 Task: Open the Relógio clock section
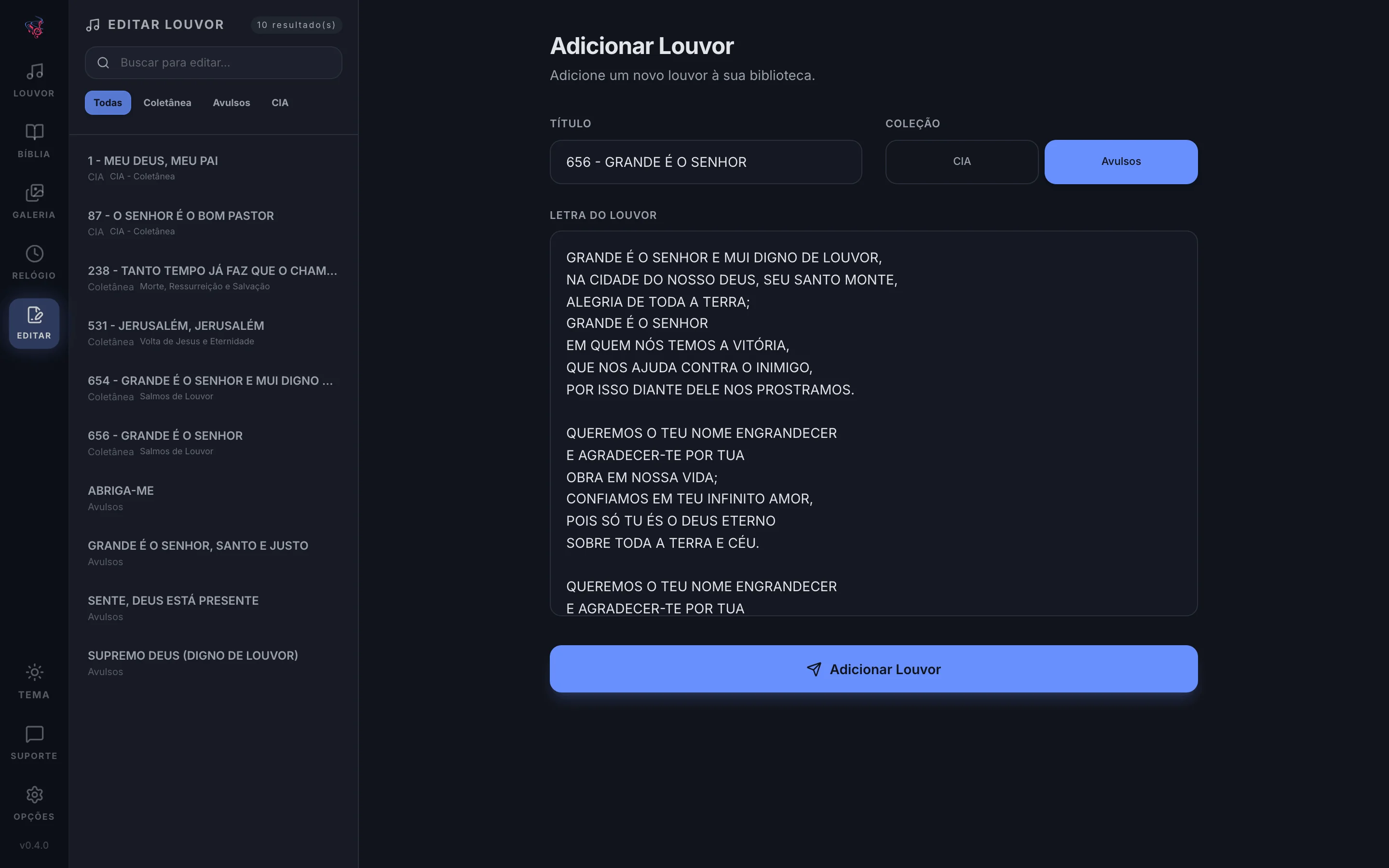pyautogui.click(x=34, y=262)
